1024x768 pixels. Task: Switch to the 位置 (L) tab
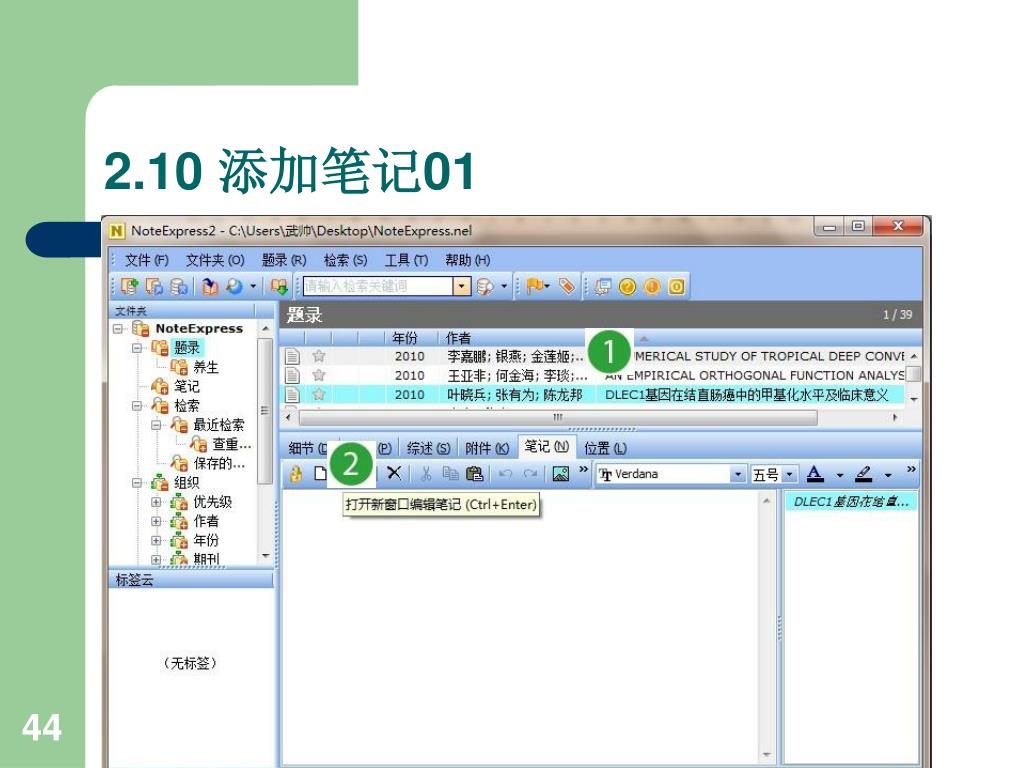click(605, 449)
